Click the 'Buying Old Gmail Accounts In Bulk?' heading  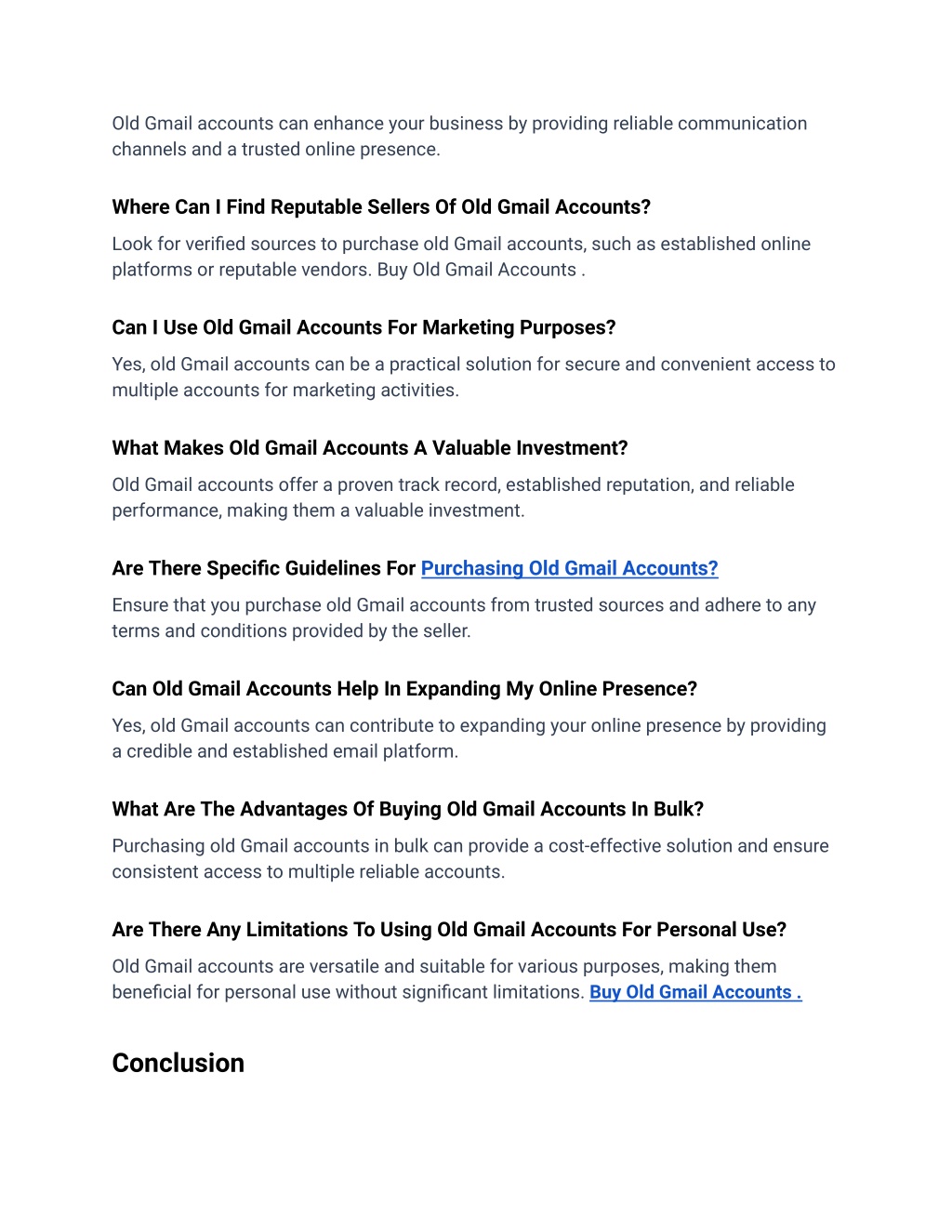408,809
